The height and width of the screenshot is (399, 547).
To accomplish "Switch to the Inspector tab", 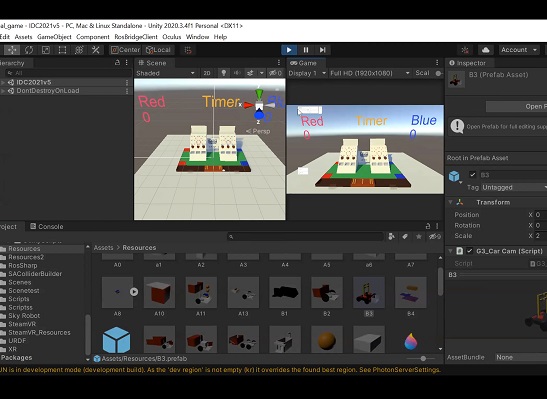I will 467,63.
